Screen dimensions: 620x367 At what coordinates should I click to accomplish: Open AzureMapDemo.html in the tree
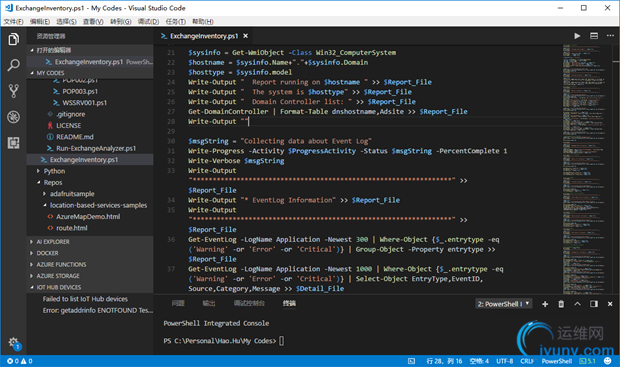tap(90, 217)
